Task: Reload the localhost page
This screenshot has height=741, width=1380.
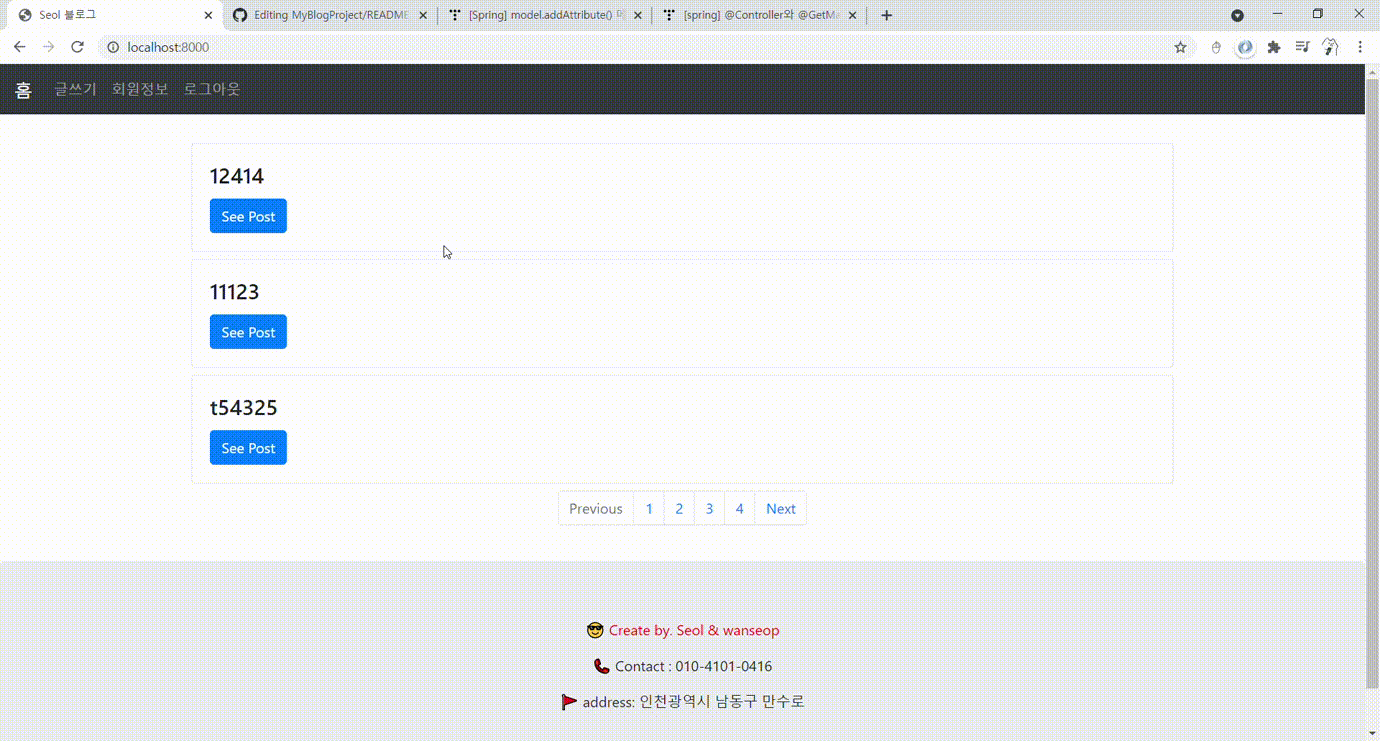Action: pos(77,47)
